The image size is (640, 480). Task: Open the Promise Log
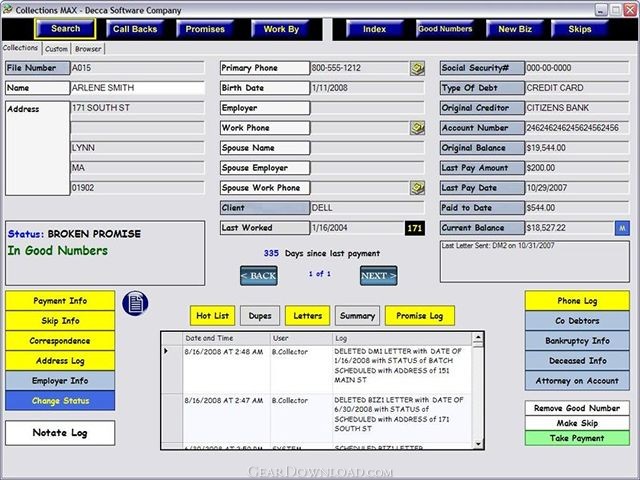420,316
